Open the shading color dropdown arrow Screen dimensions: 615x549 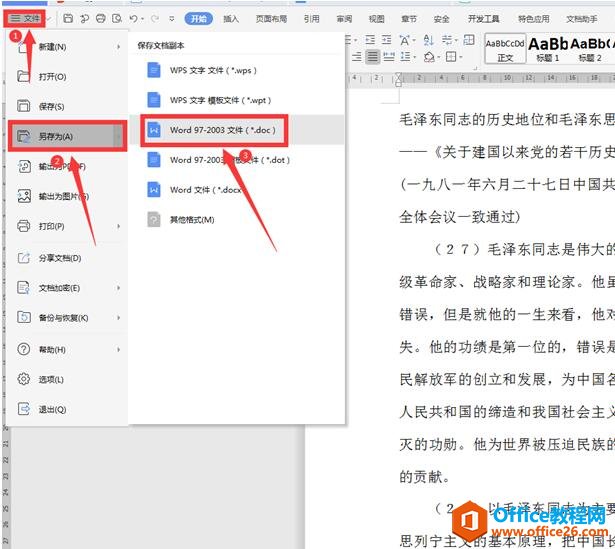tap(439, 58)
